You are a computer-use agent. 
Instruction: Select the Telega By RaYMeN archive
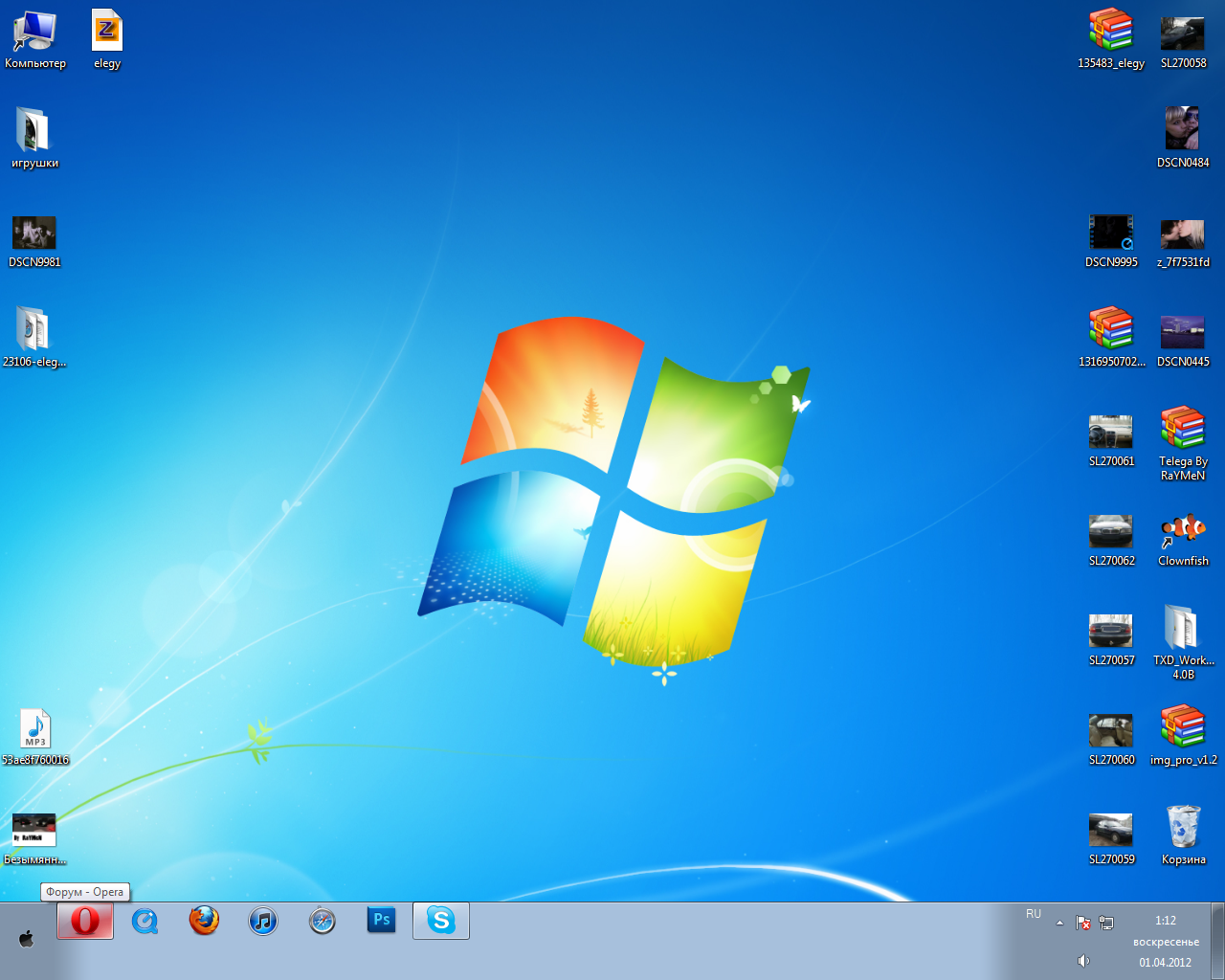[x=1183, y=443]
